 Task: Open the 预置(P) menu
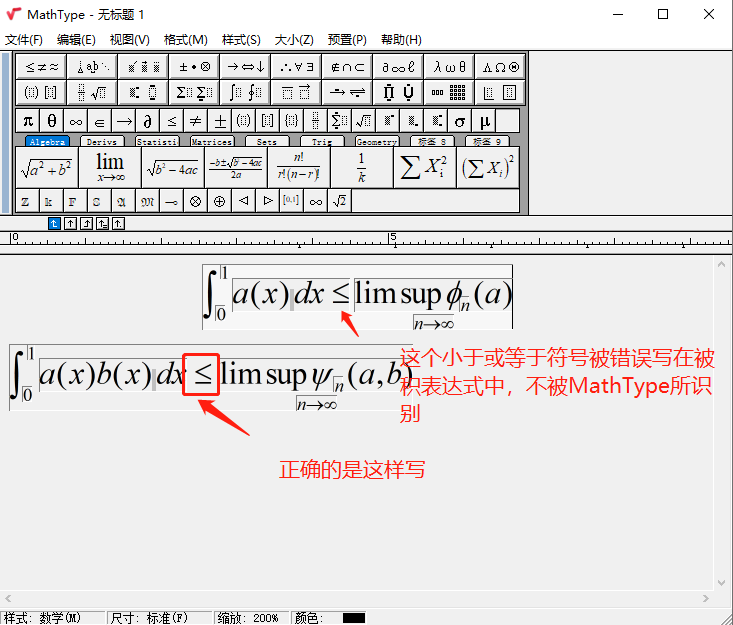(347, 40)
